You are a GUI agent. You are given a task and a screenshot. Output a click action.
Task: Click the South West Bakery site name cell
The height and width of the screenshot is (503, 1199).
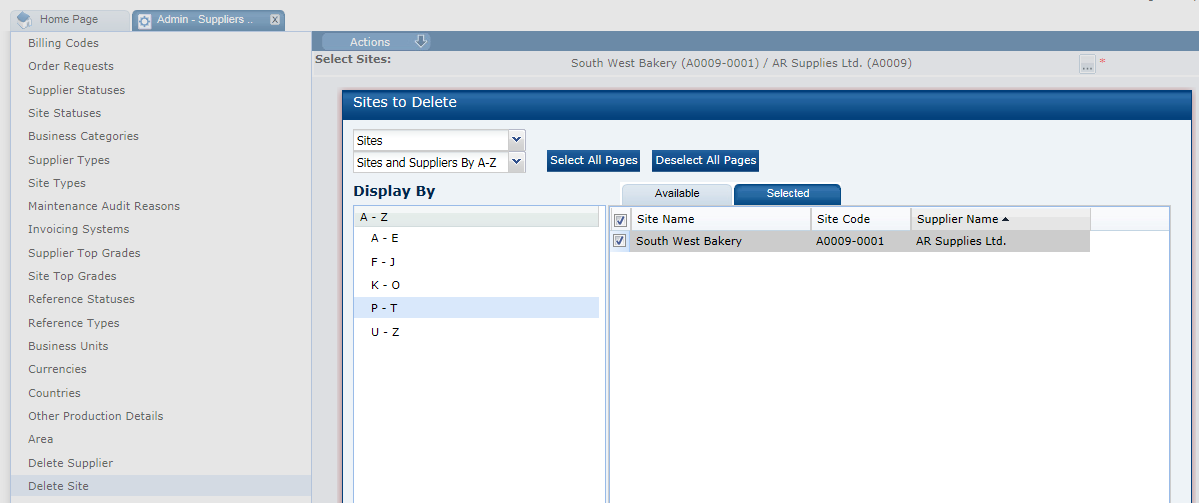click(x=721, y=242)
